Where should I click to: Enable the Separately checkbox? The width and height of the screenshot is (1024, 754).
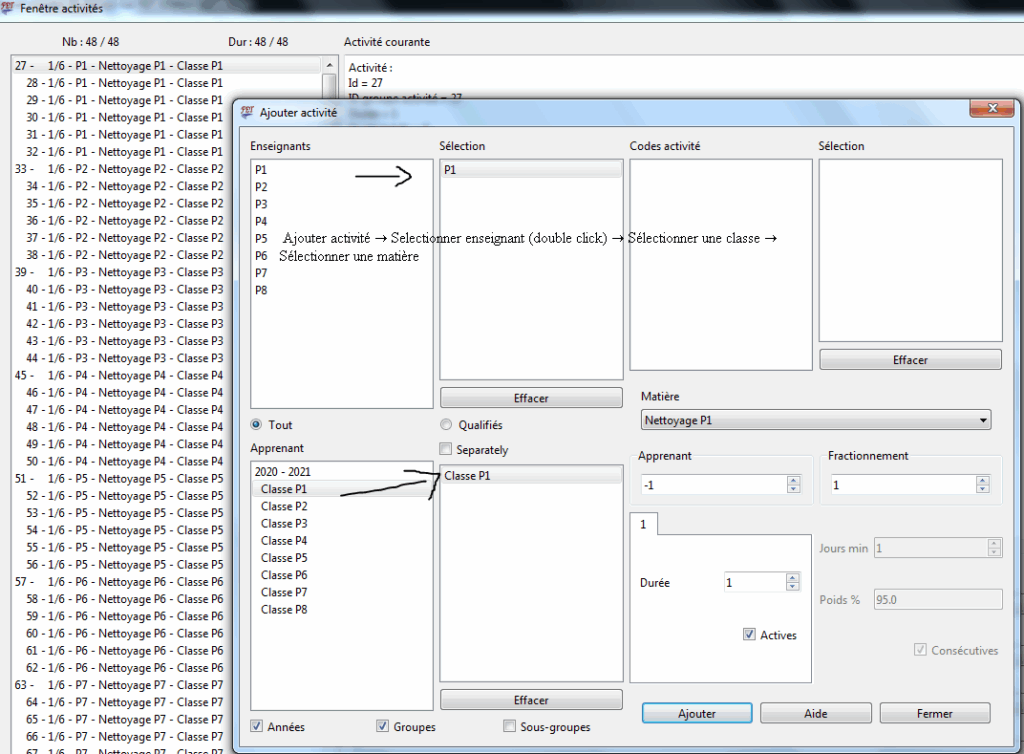point(446,450)
